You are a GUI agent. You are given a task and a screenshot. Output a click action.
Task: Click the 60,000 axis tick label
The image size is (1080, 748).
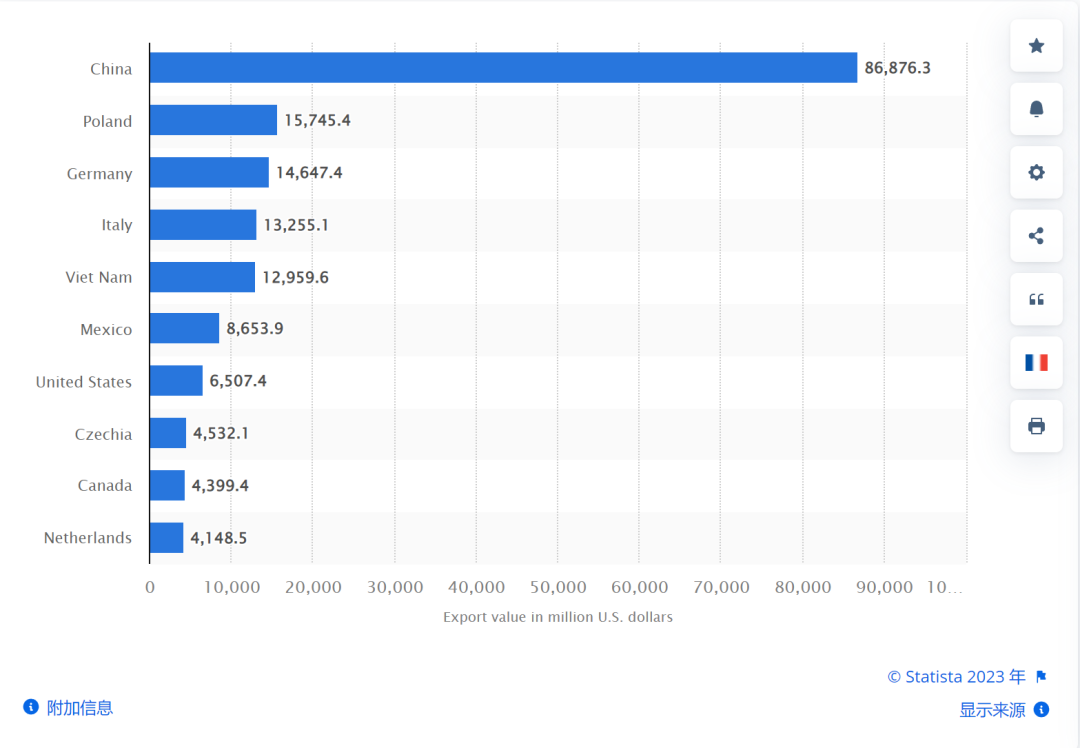[640, 588]
